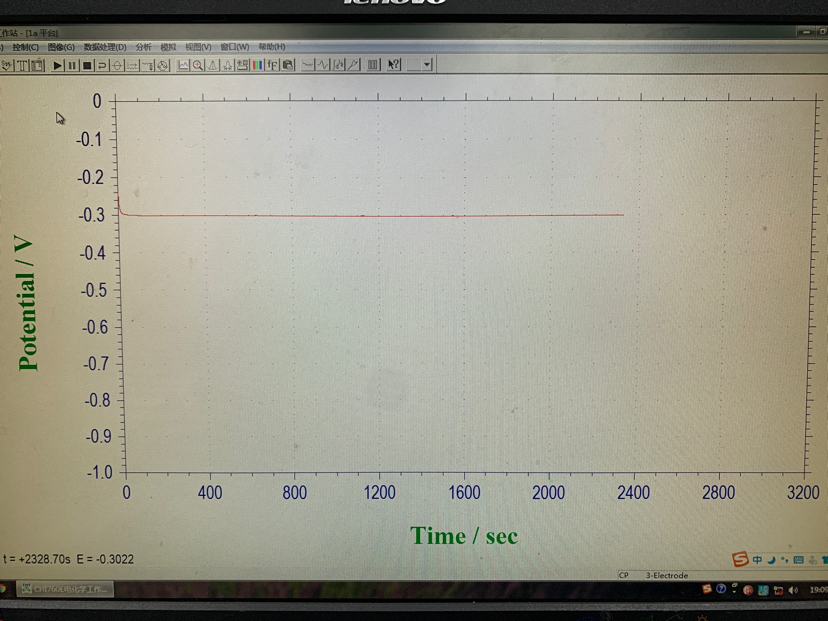This screenshot has height=621, width=828.
Task: Click the font settings icon
Action: pyautogui.click(x=272, y=65)
